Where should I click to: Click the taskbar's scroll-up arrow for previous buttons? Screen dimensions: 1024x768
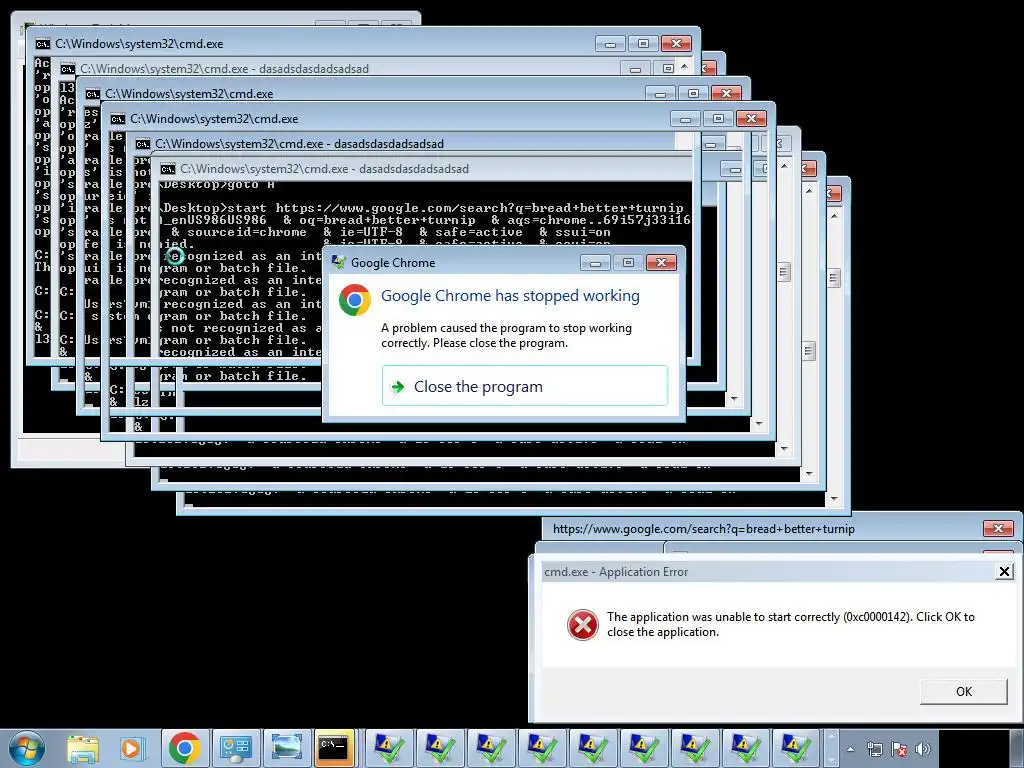831,739
